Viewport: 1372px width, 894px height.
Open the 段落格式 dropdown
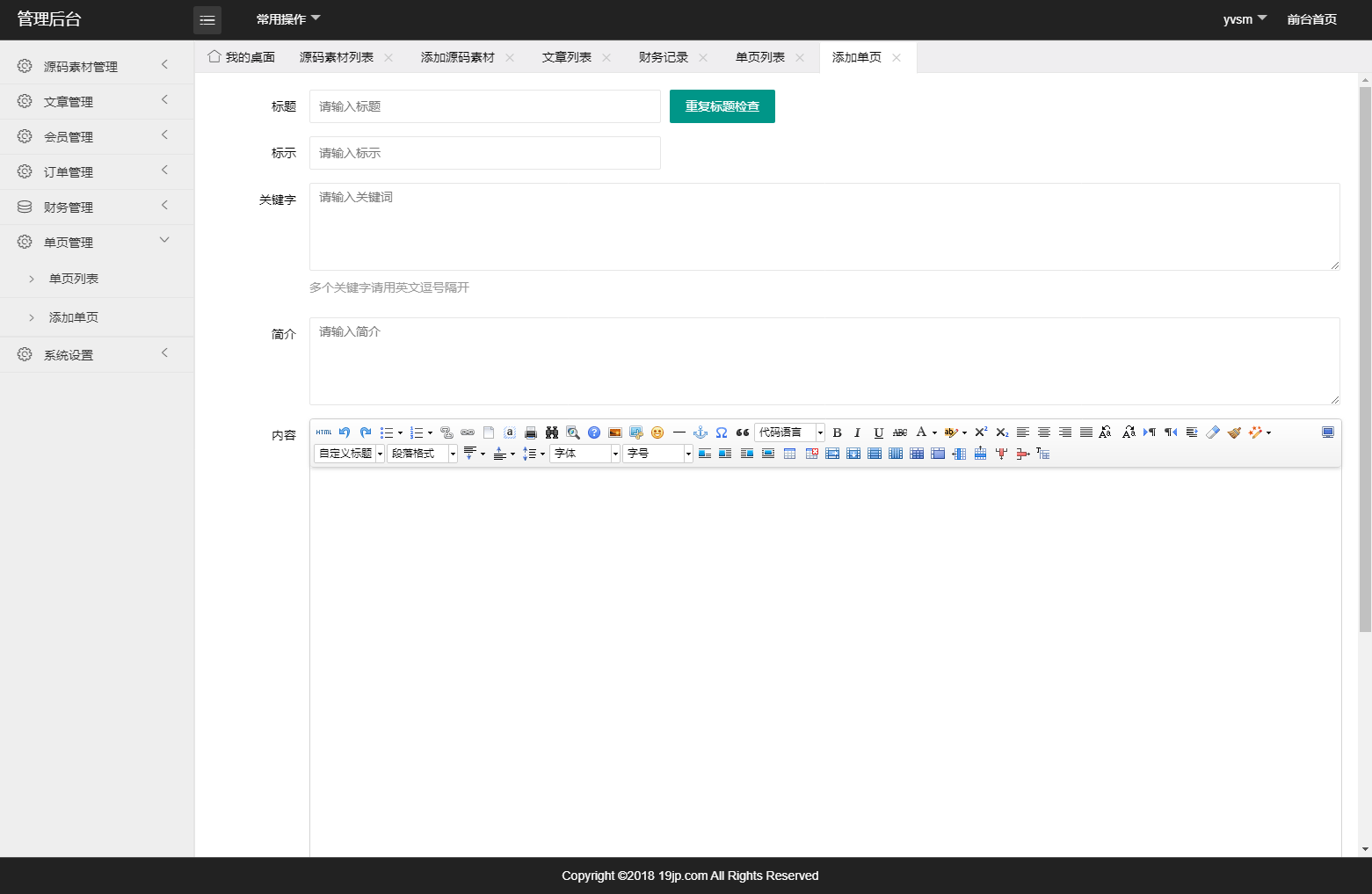pyautogui.click(x=422, y=454)
